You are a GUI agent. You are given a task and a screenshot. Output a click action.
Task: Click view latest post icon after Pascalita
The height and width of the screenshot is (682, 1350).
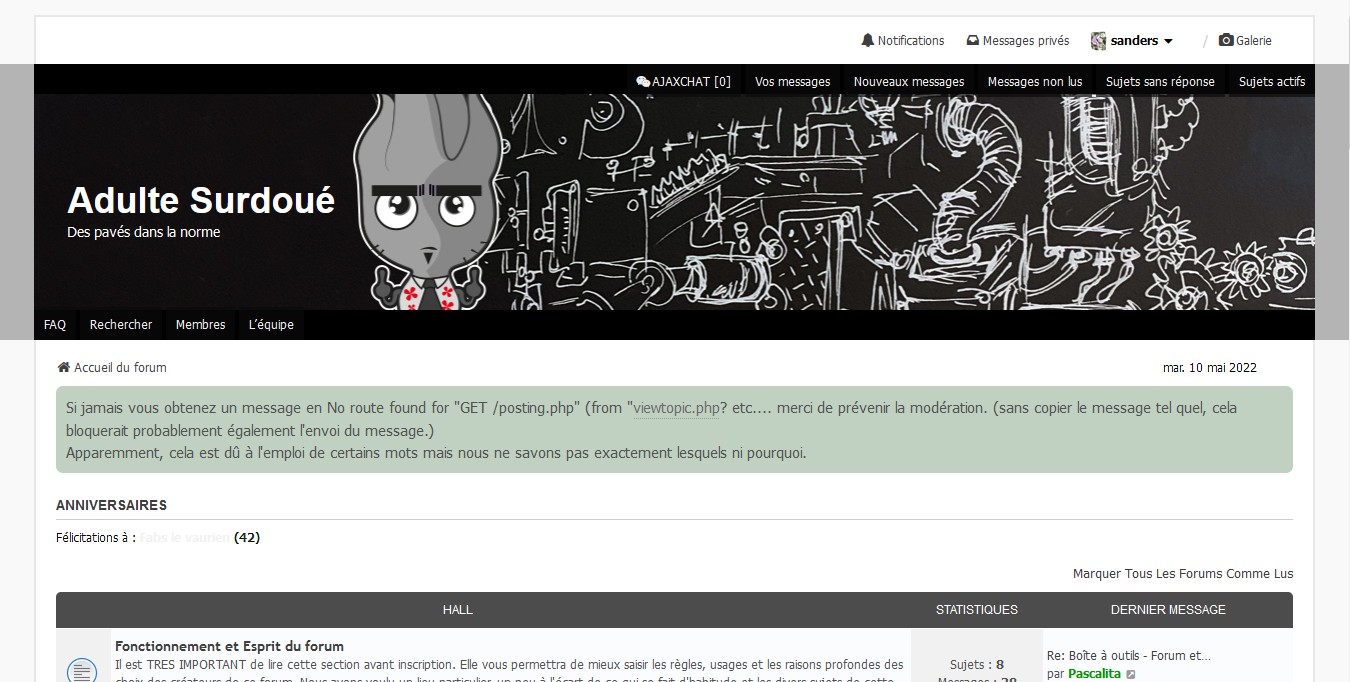[x=1131, y=675]
